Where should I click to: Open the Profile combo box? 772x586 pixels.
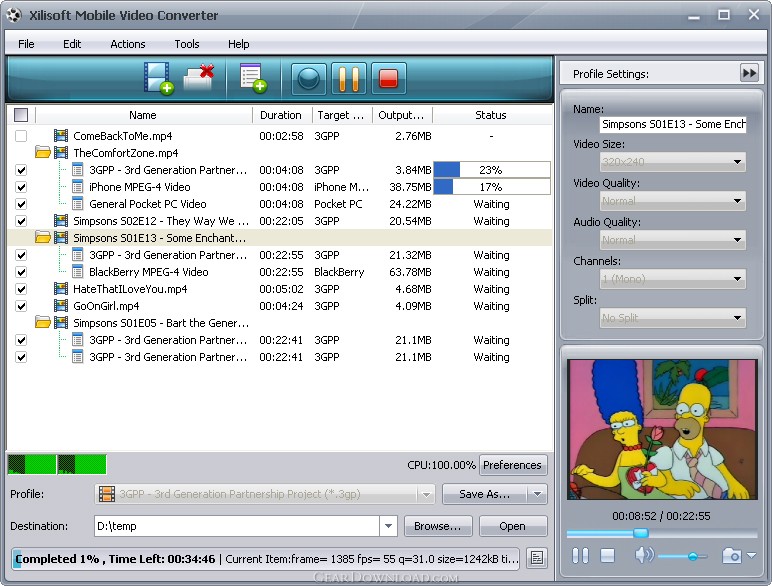[x=264, y=494]
